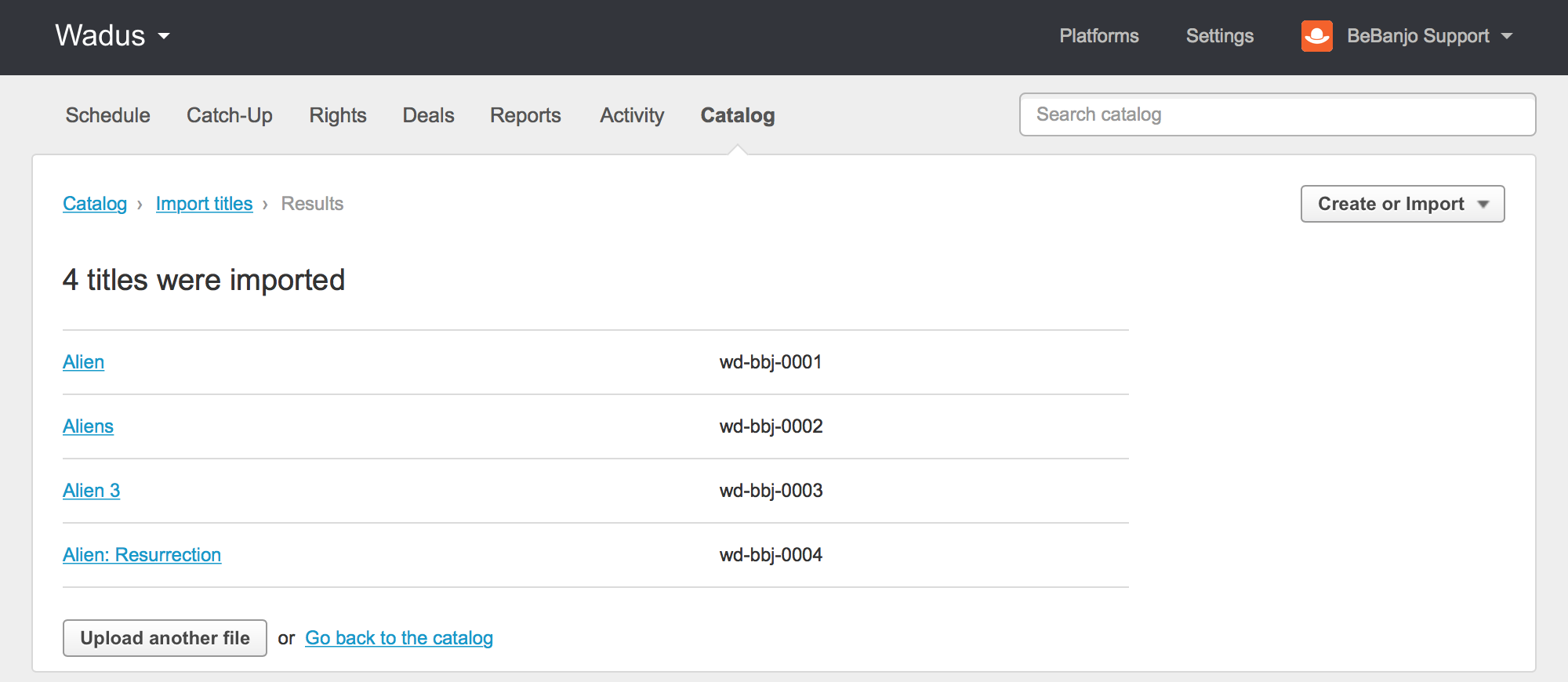Follow the Catalog breadcrumb link
This screenshot has height=682, width=1568.
95,204
